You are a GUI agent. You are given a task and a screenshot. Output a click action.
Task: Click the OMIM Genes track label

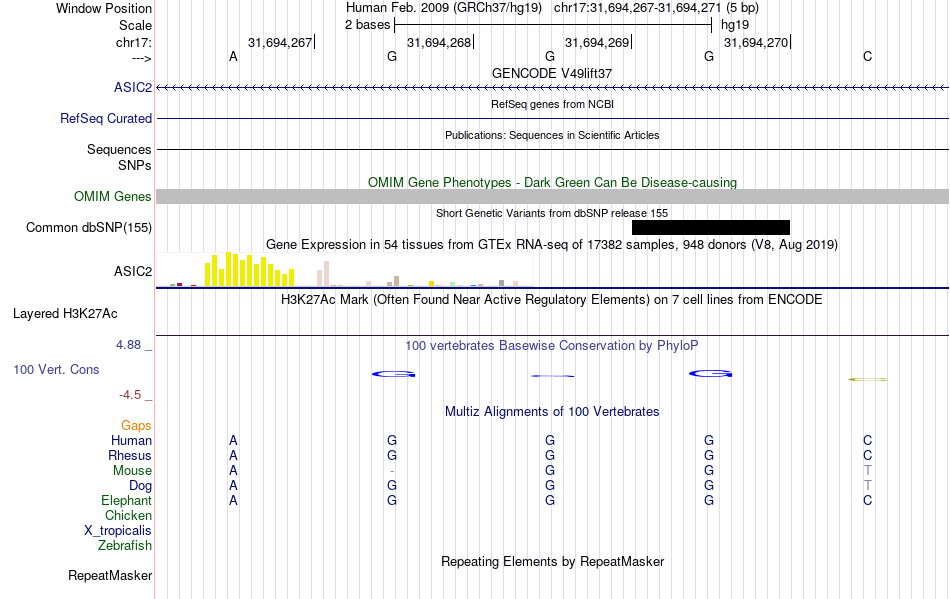tap(113, 197)
